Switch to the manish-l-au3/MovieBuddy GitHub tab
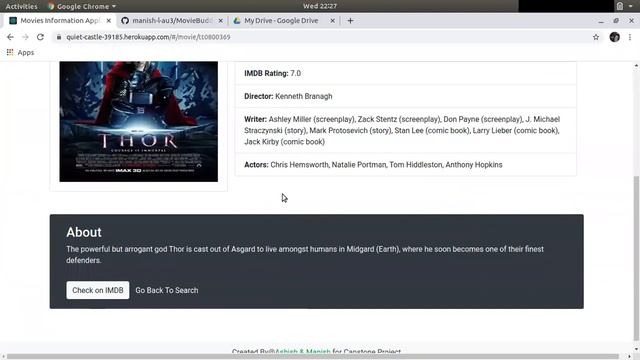The image size is (640, 360). pos(171,20)
